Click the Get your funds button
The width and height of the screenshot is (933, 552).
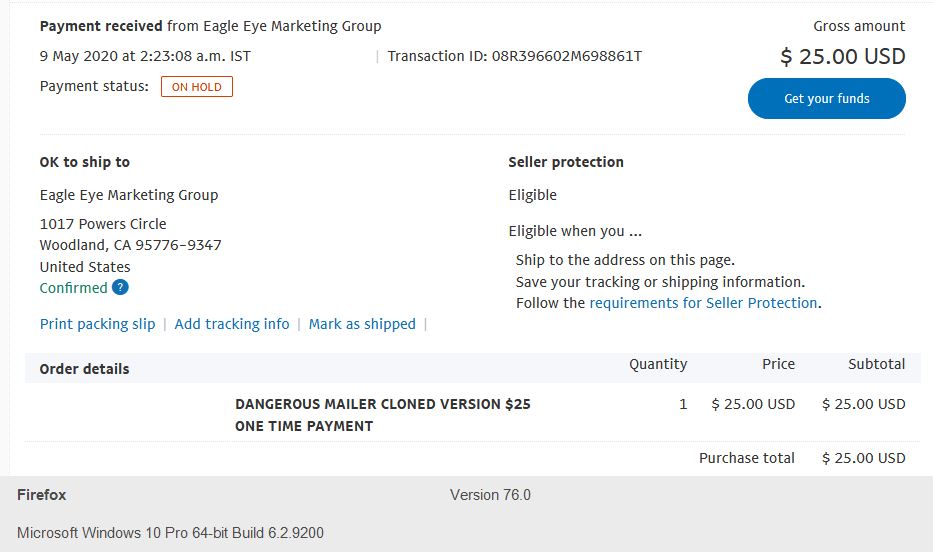coord(826,99)
